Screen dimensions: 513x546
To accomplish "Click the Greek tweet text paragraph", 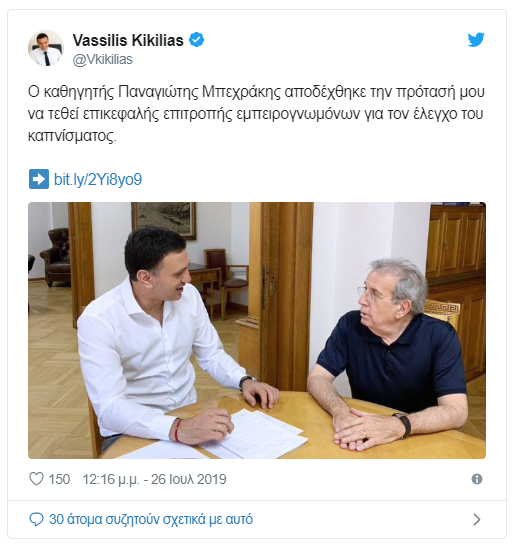I will coord(256,114).
